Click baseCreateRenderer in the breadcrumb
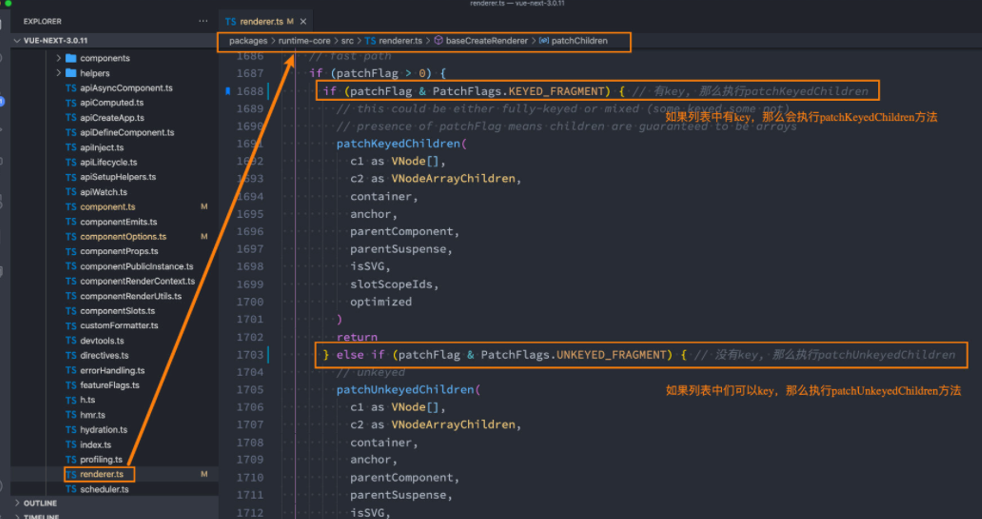Screen dimensions: 982x519 click(487, 41)
